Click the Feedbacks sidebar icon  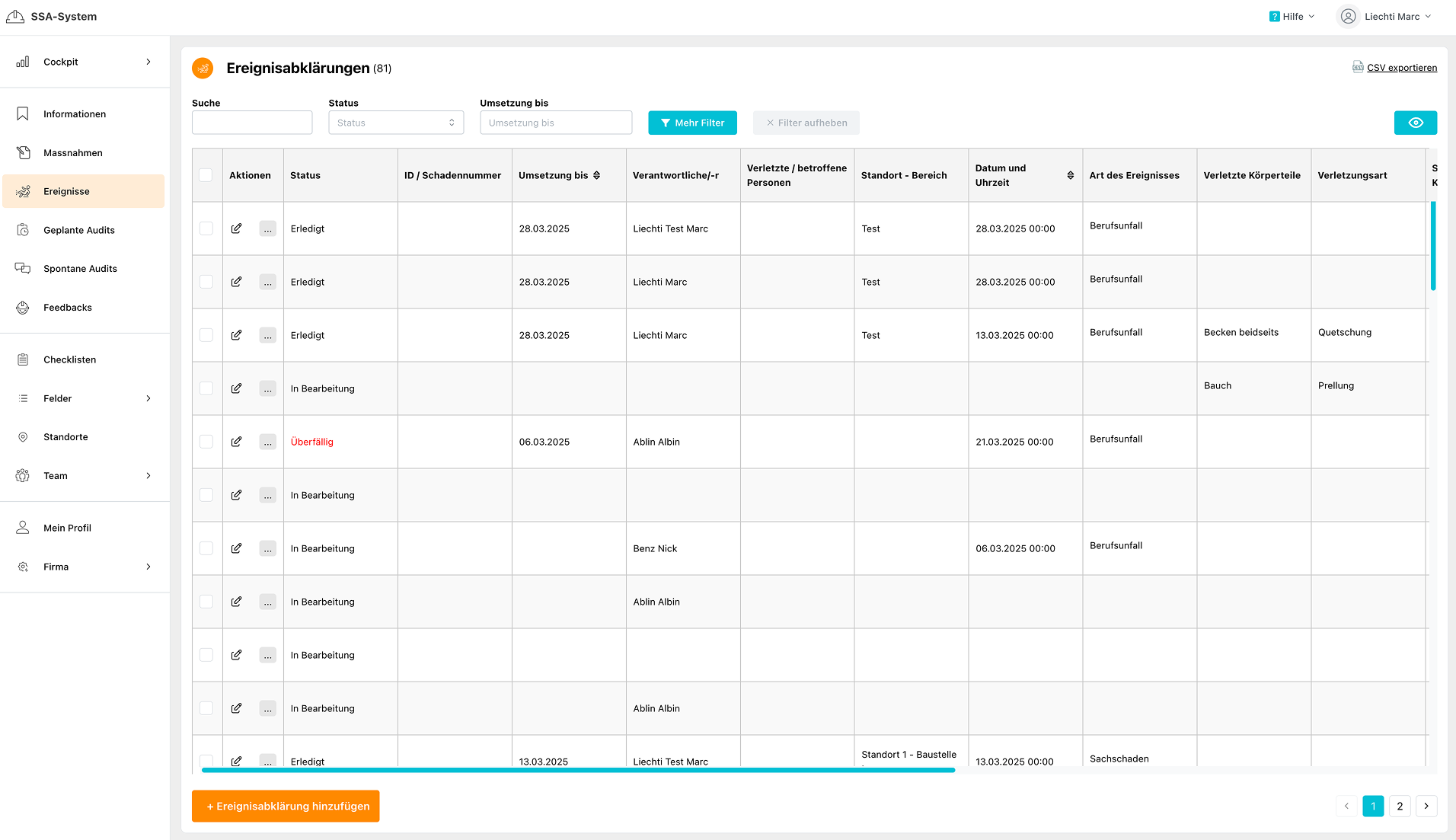click(x=23, y=308)
